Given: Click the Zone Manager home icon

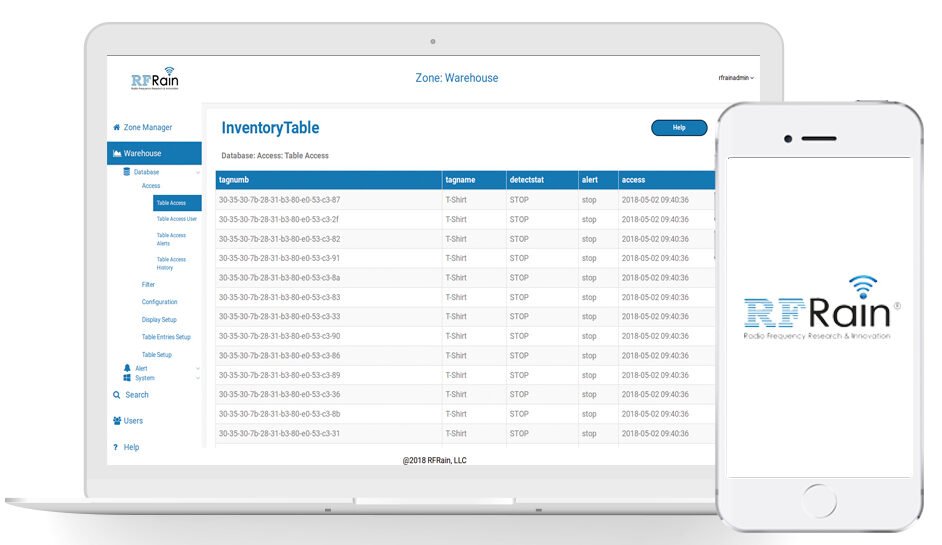Looking at the screenshot, I should pos(116,128).
